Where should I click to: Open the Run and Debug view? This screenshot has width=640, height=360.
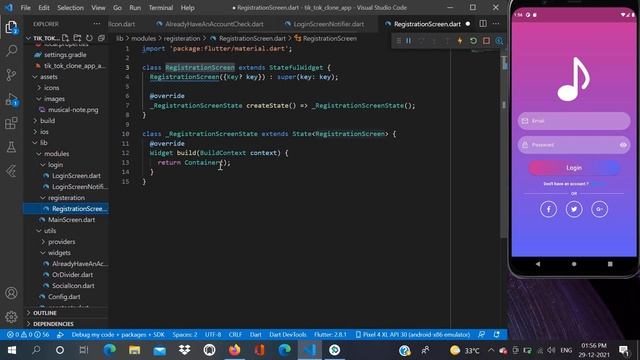(11, 99)
